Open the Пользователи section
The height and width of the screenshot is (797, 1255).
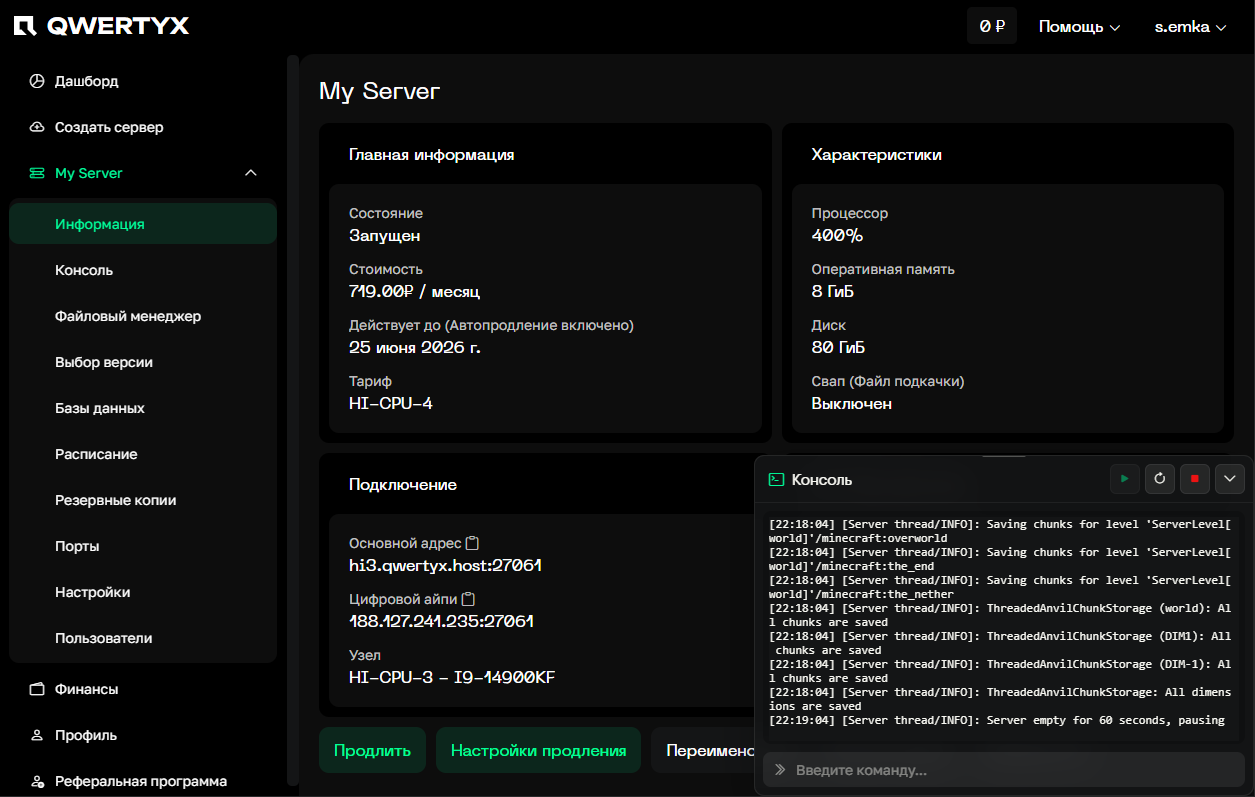(143, 638)
